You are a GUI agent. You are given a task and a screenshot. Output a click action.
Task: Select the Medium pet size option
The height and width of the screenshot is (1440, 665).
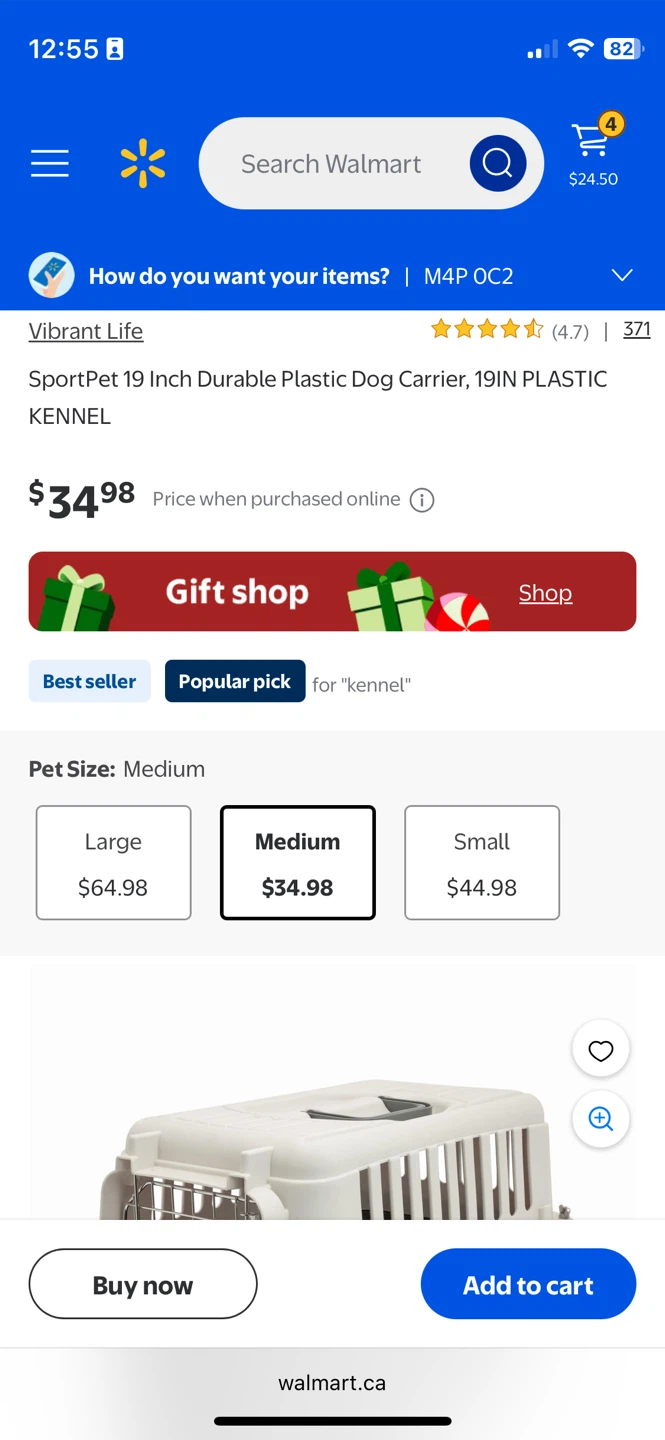[x=297, y=862]
